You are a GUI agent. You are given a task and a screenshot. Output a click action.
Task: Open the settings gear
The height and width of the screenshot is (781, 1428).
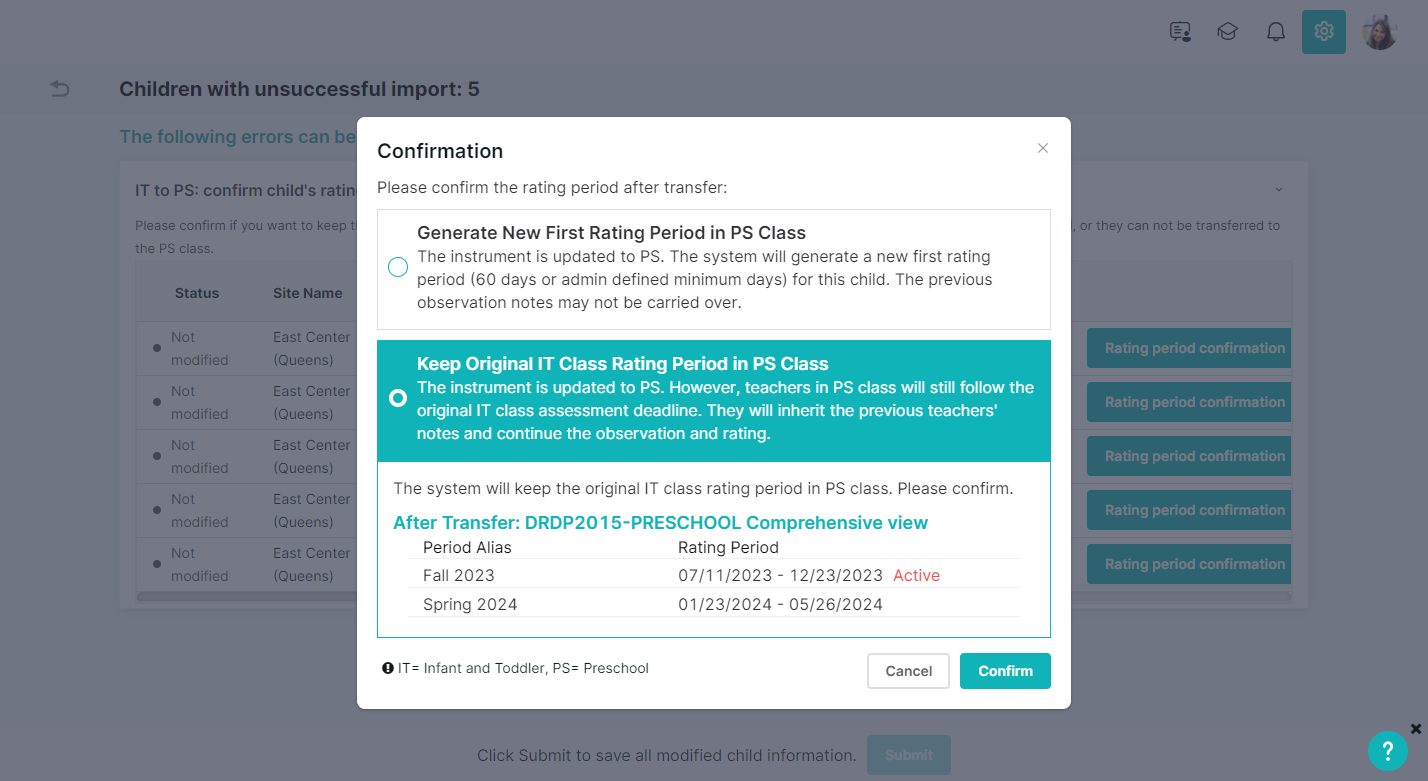(1324, 32)
